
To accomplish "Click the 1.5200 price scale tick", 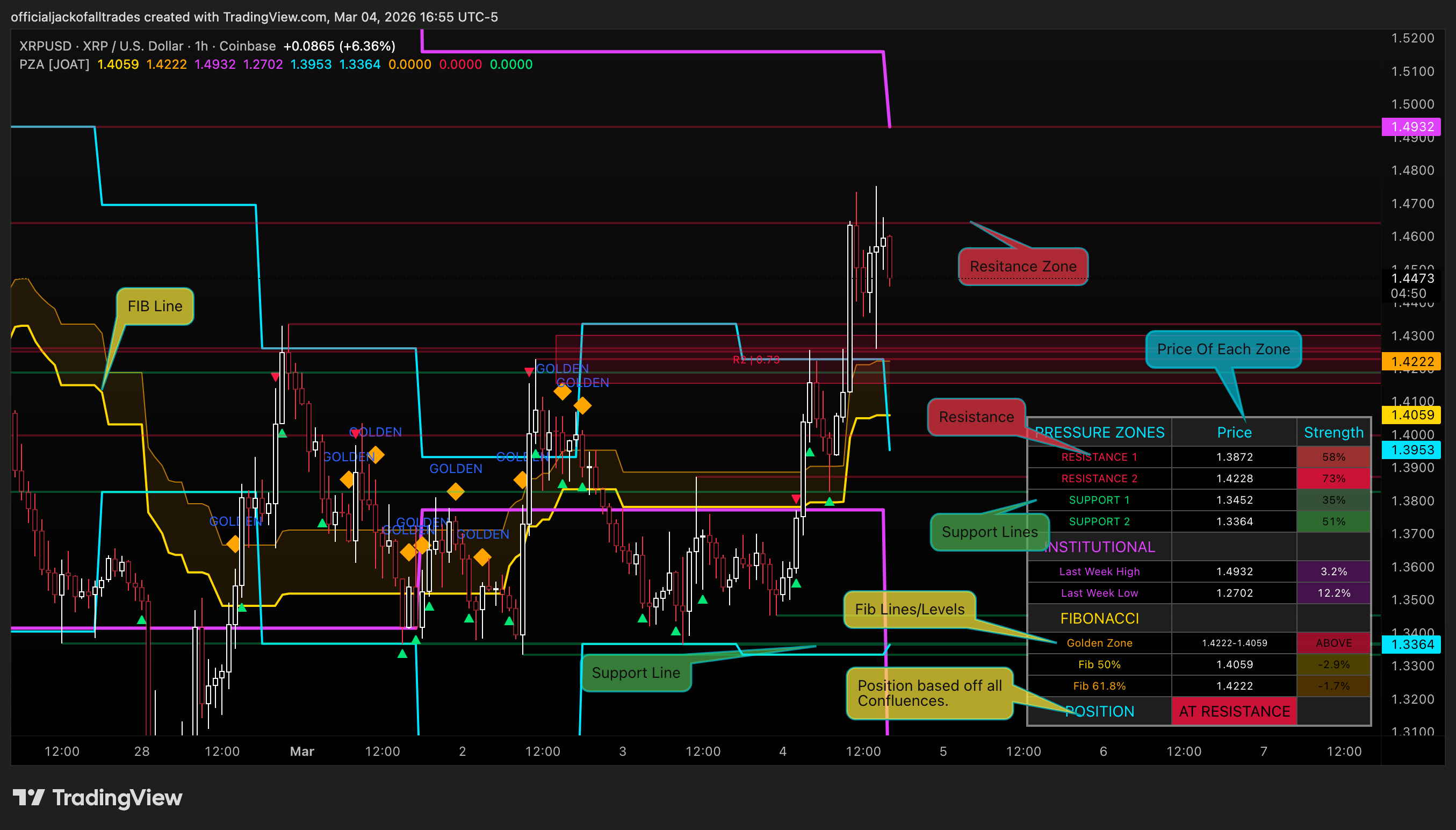I will (1412, 38).
